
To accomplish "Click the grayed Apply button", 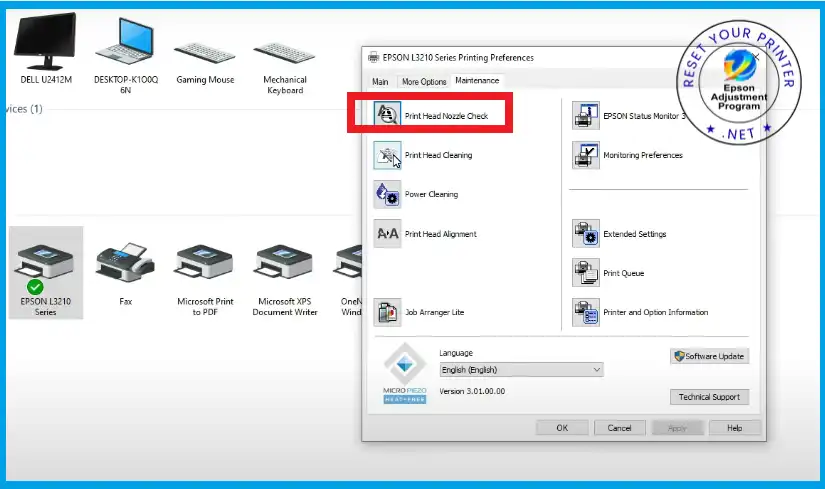I will (677, 428).
